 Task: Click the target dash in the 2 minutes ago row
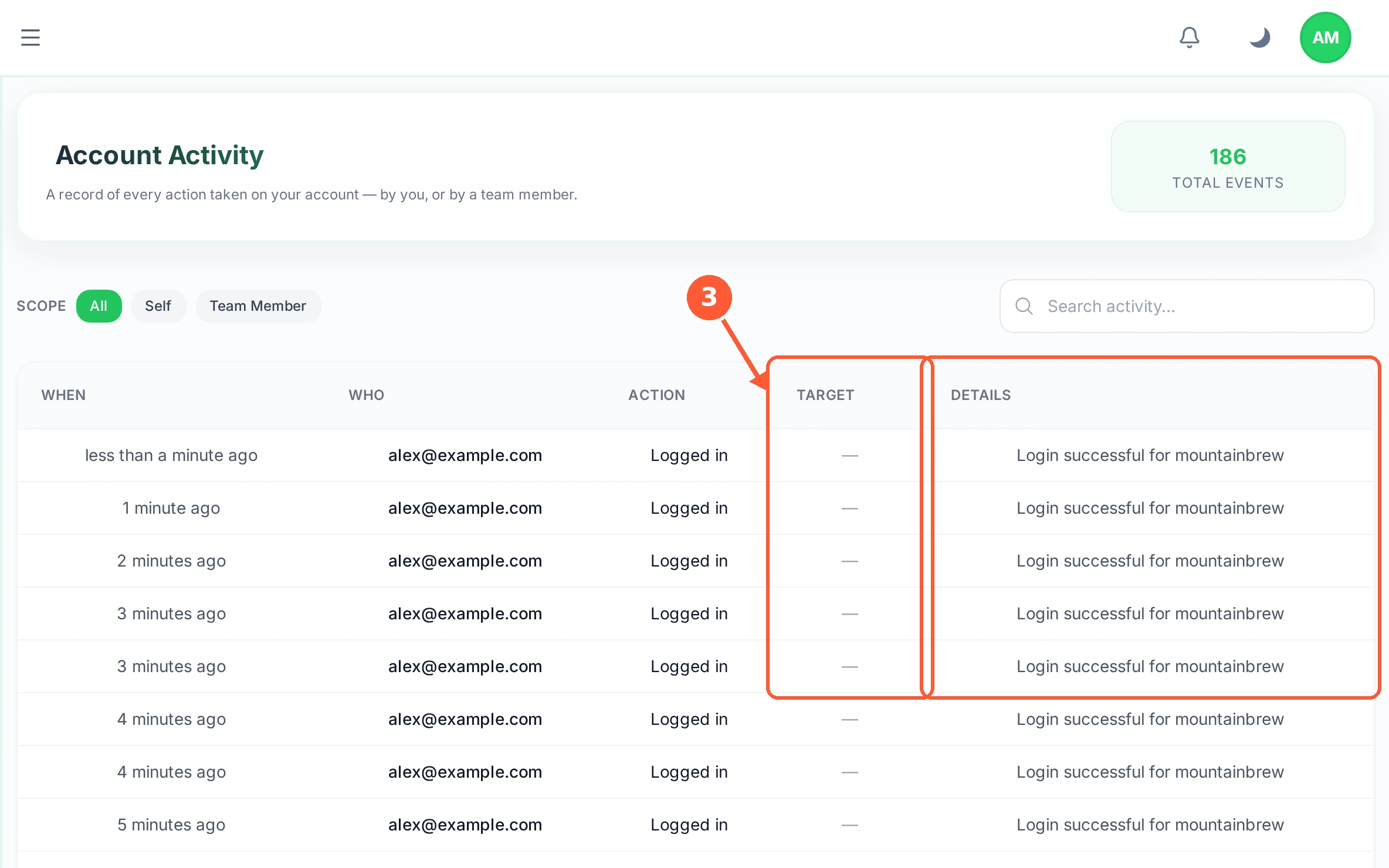click(x=849, y=561)
